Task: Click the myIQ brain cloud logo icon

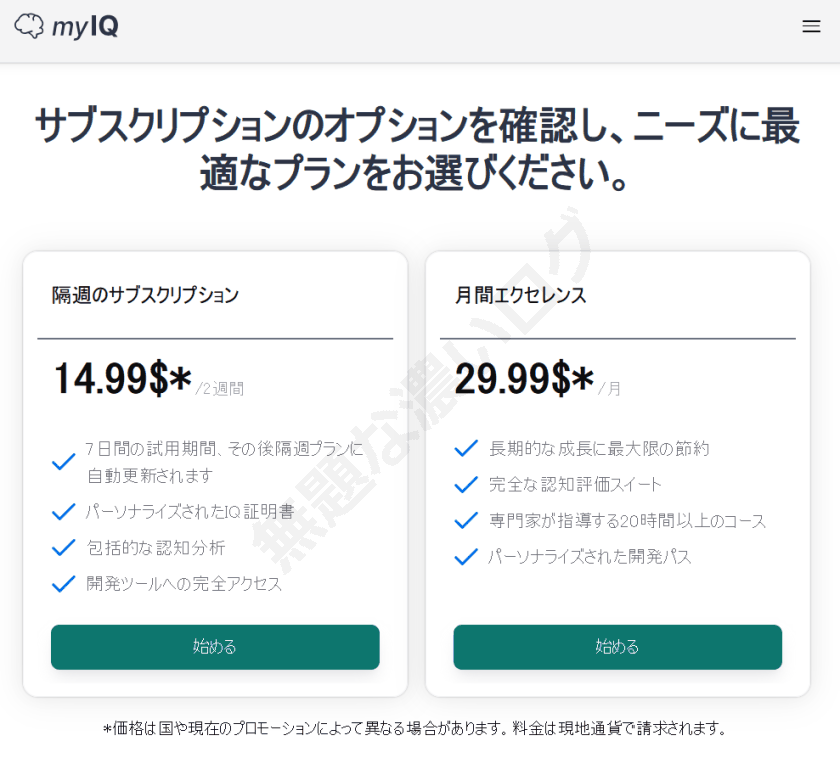Action: pos(30,26)
